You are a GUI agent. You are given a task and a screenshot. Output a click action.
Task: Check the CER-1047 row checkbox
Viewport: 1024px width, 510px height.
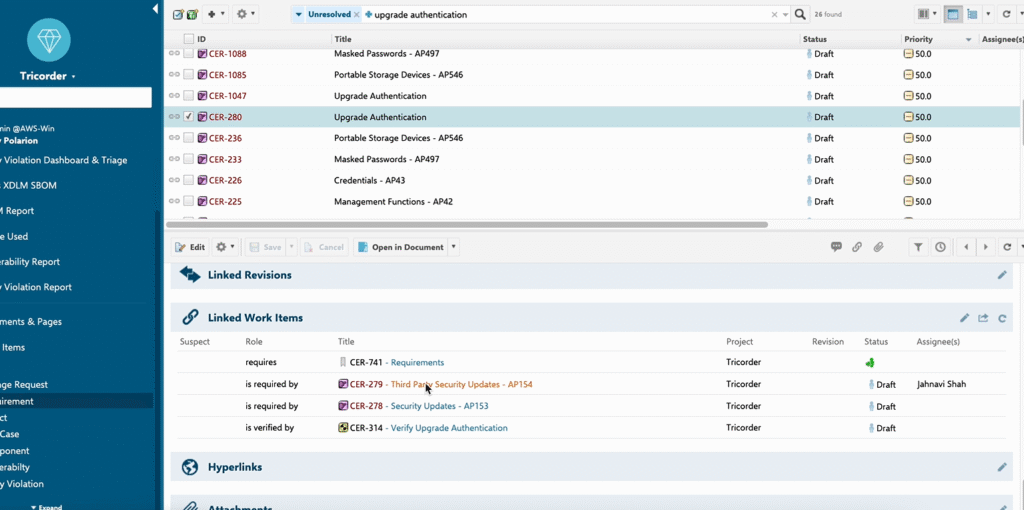(189, 96)
